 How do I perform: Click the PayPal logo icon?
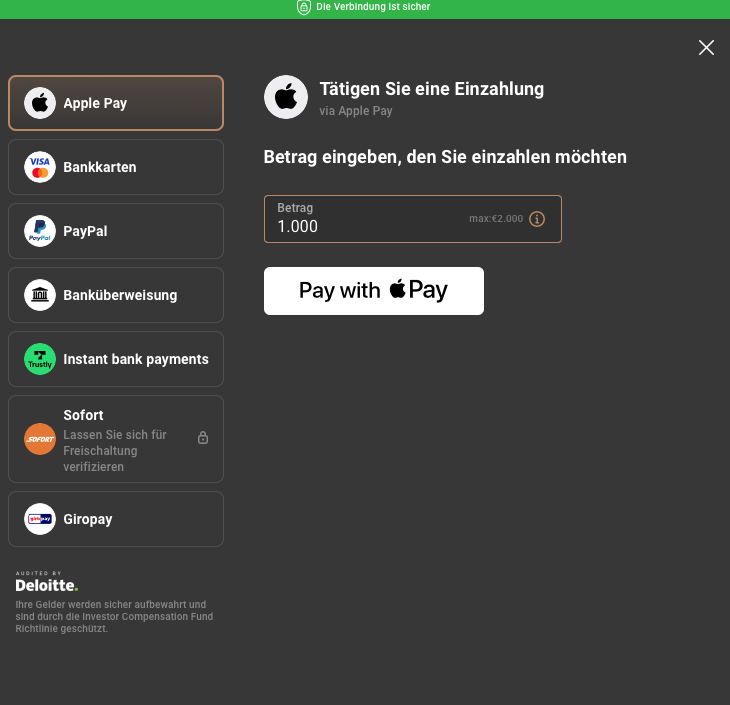coord(40,231)
